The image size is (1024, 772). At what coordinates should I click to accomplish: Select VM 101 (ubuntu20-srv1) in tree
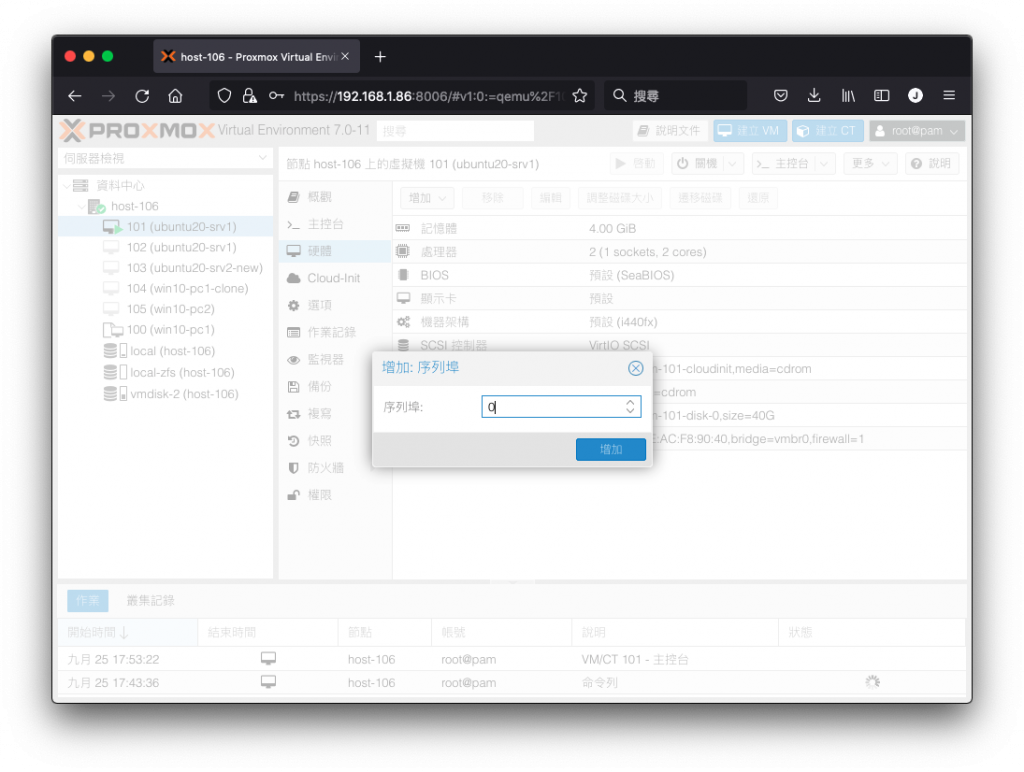181,227
